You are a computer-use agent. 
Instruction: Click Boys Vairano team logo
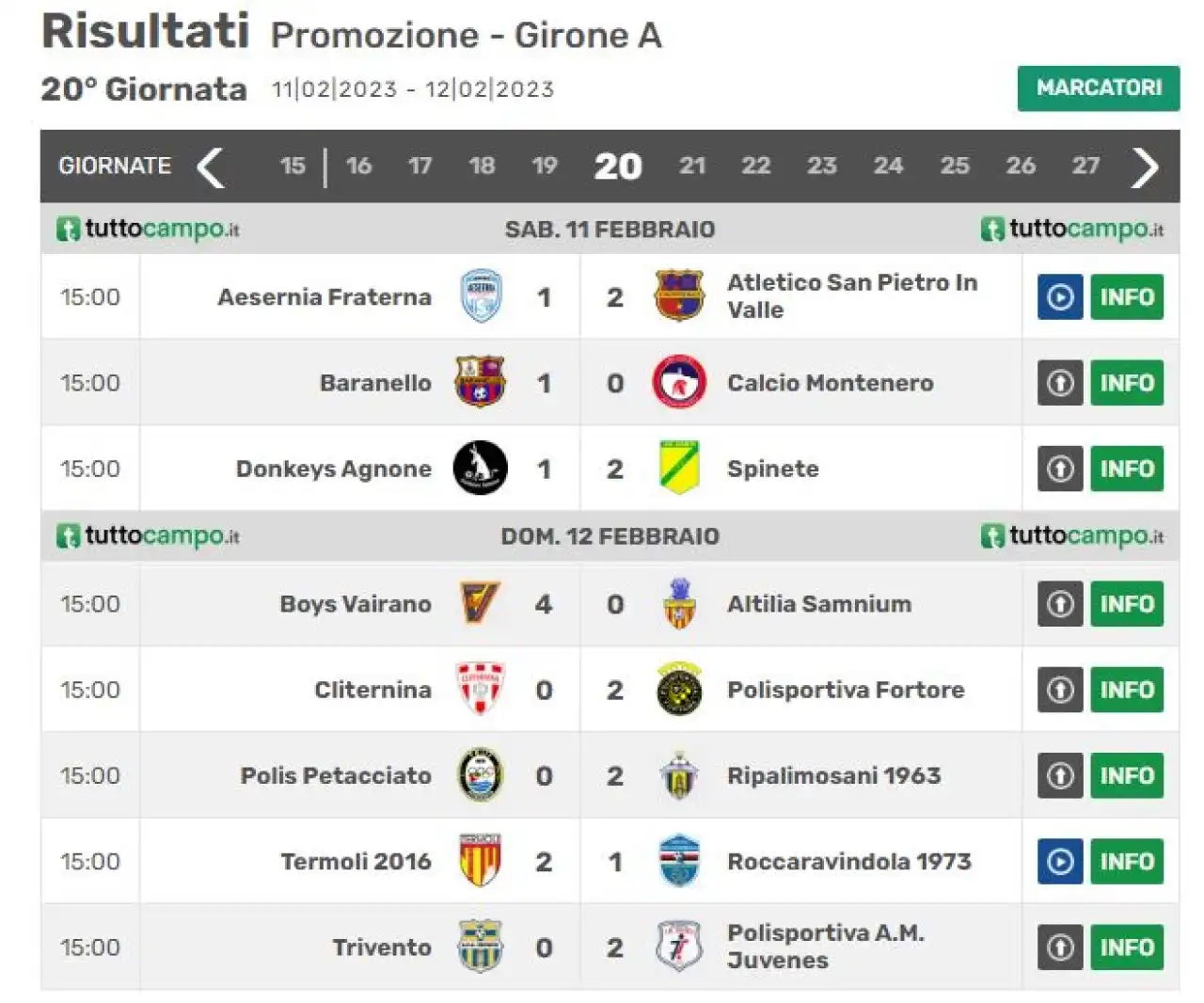click(x=480, y=603)
